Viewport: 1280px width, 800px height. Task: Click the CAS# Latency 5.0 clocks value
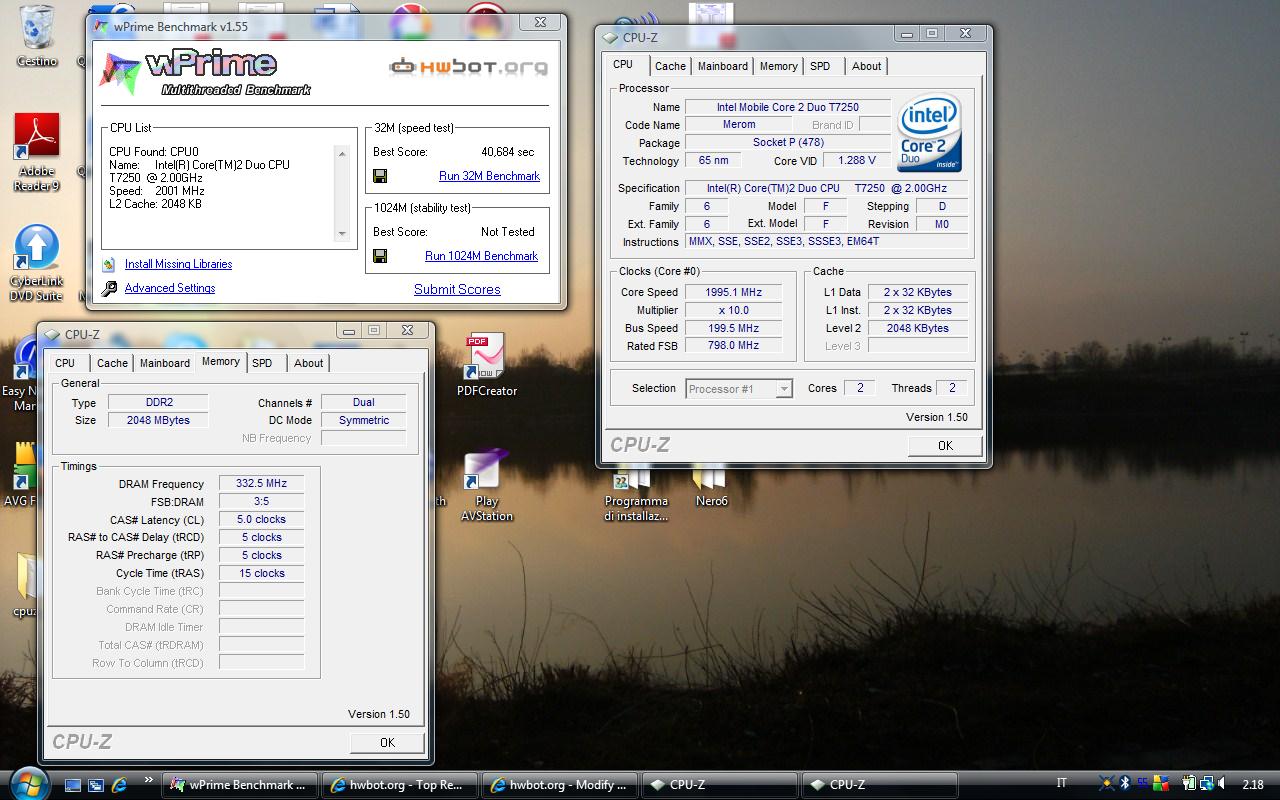pos(261,519)
